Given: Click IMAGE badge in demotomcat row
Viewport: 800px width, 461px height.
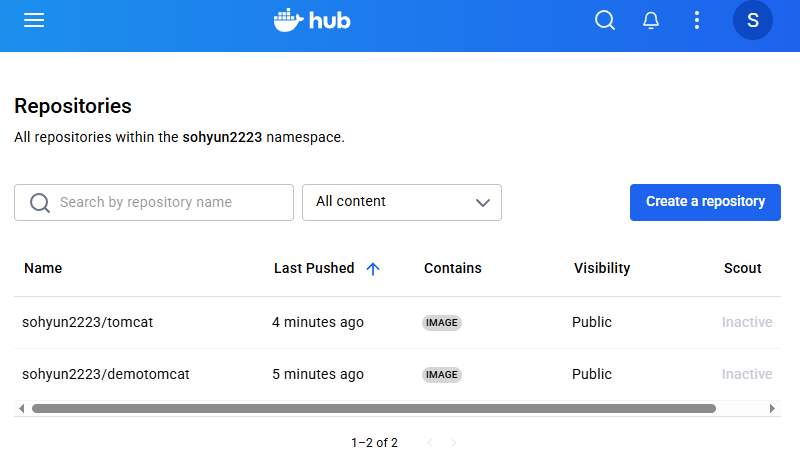Looking at the screenshot, I should click(442, 375).
